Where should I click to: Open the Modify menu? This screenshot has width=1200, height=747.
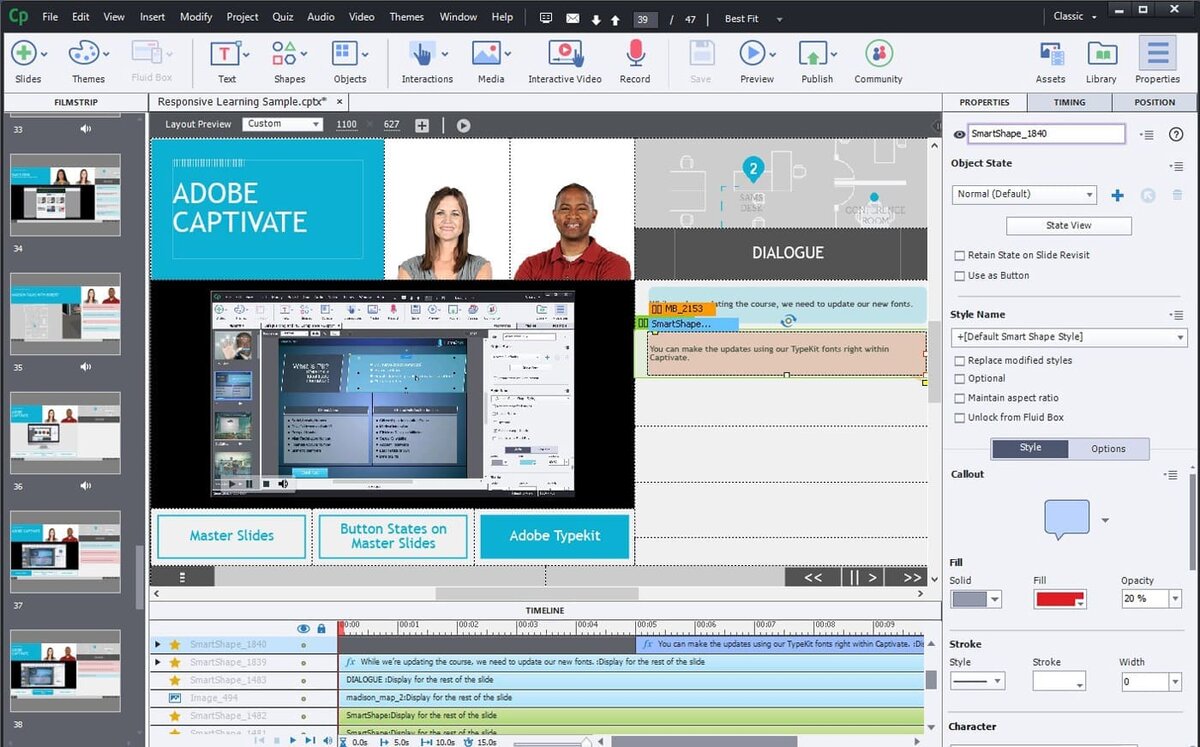[196, 17]
